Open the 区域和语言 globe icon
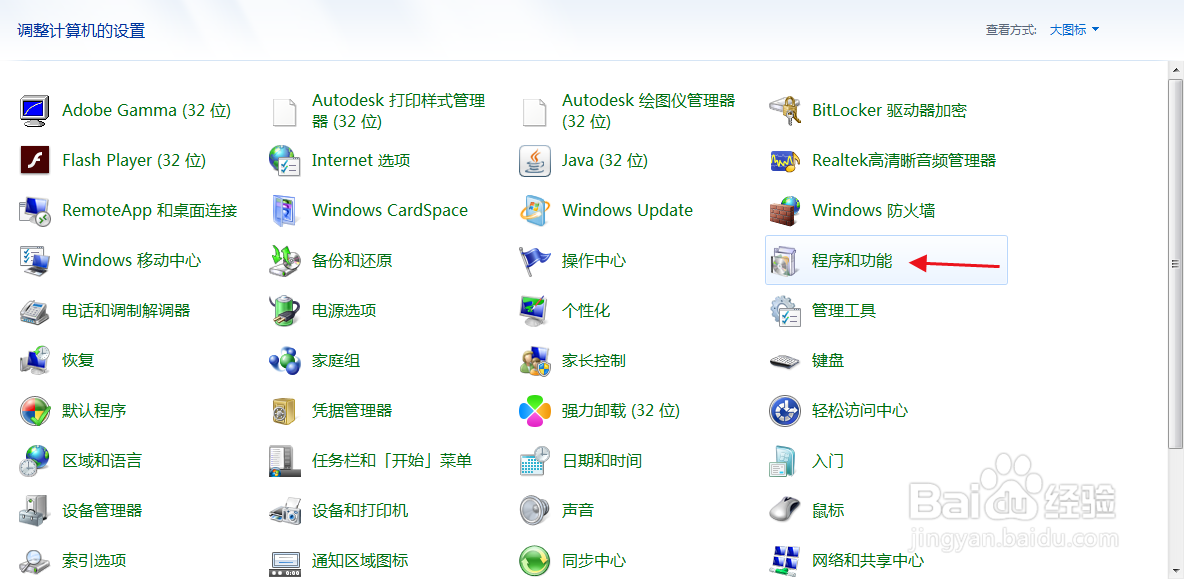Screen dimensions: 1184x579 [x=34, y=460]
